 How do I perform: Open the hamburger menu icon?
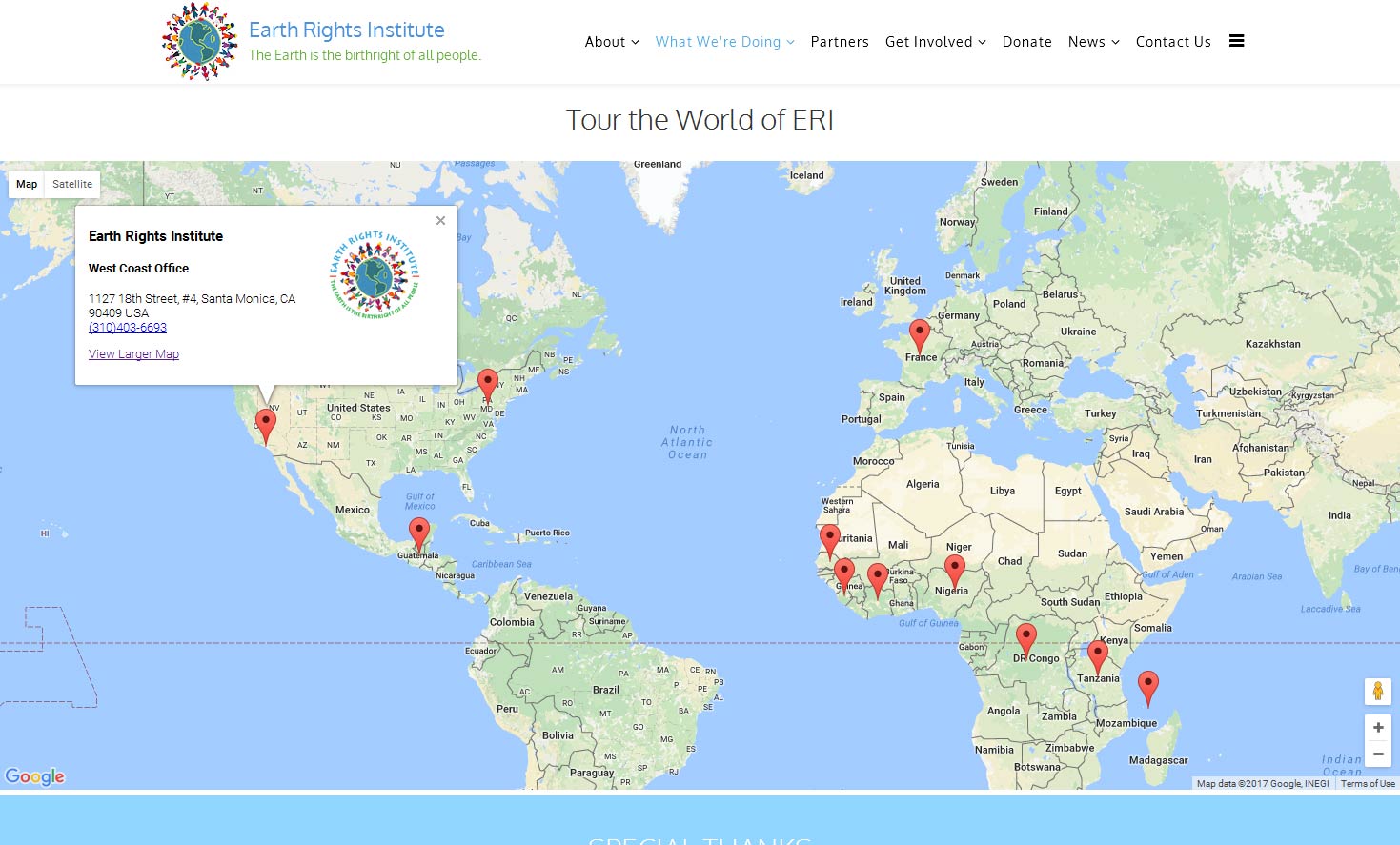1236,41
